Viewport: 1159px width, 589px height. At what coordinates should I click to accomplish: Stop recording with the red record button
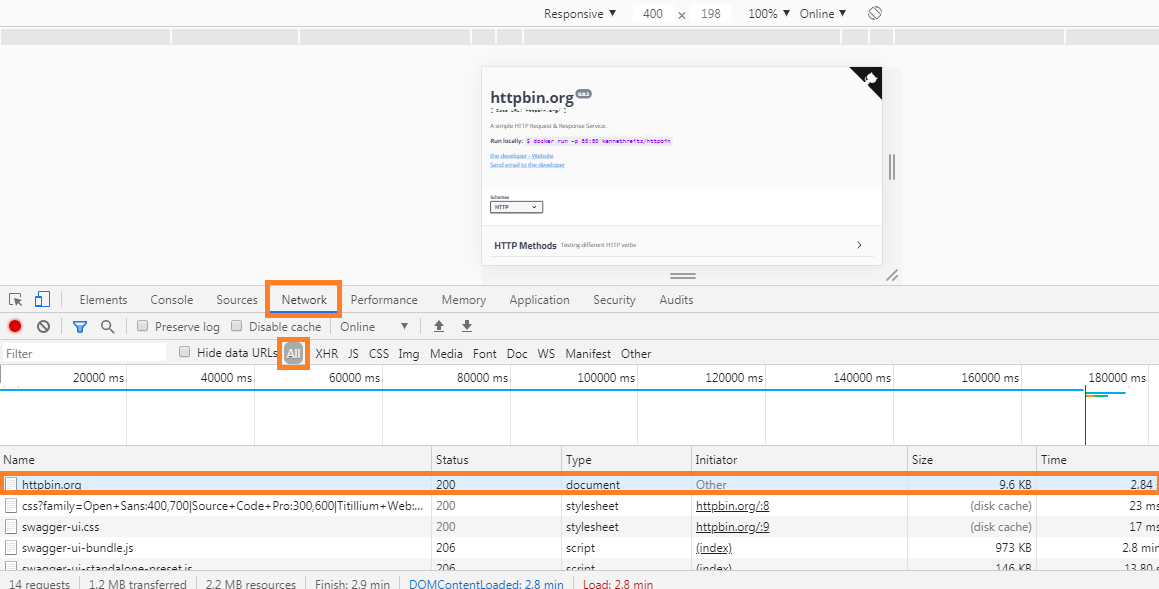tap(15, 326)
